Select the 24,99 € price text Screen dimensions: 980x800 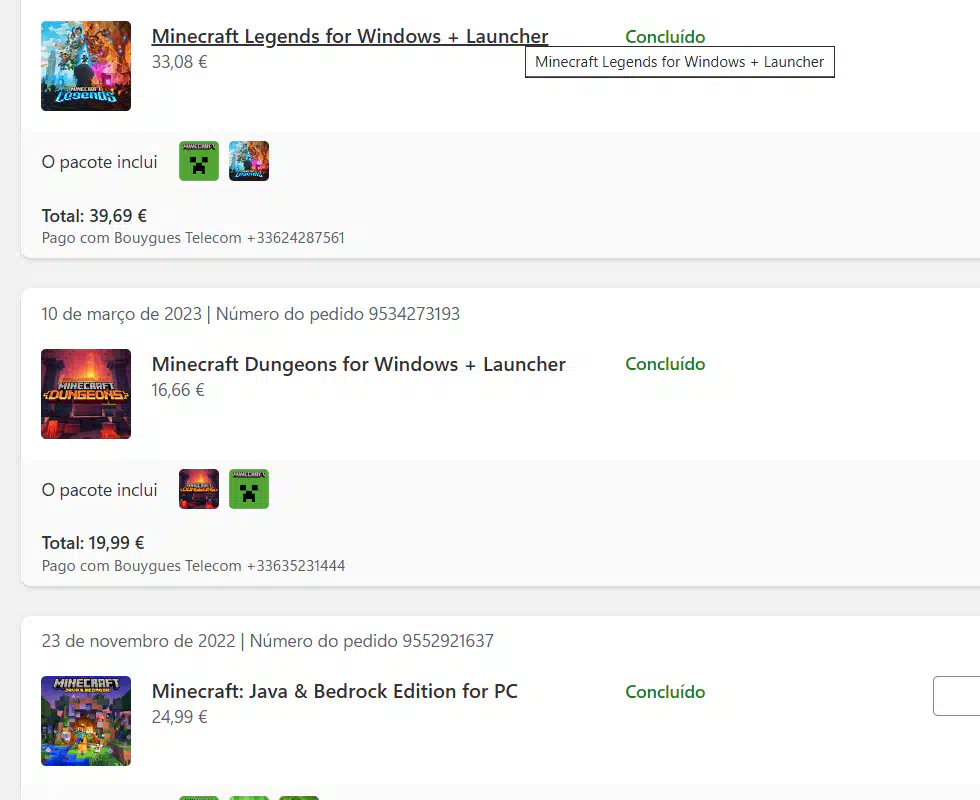pos(179,717)
